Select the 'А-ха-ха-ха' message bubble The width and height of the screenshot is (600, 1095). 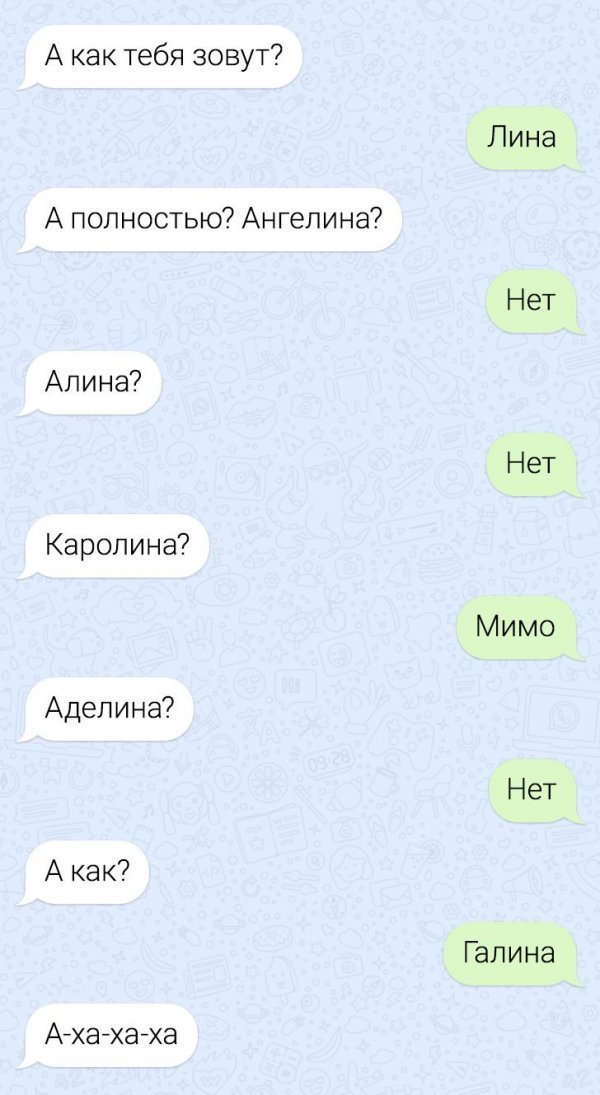110,1035
